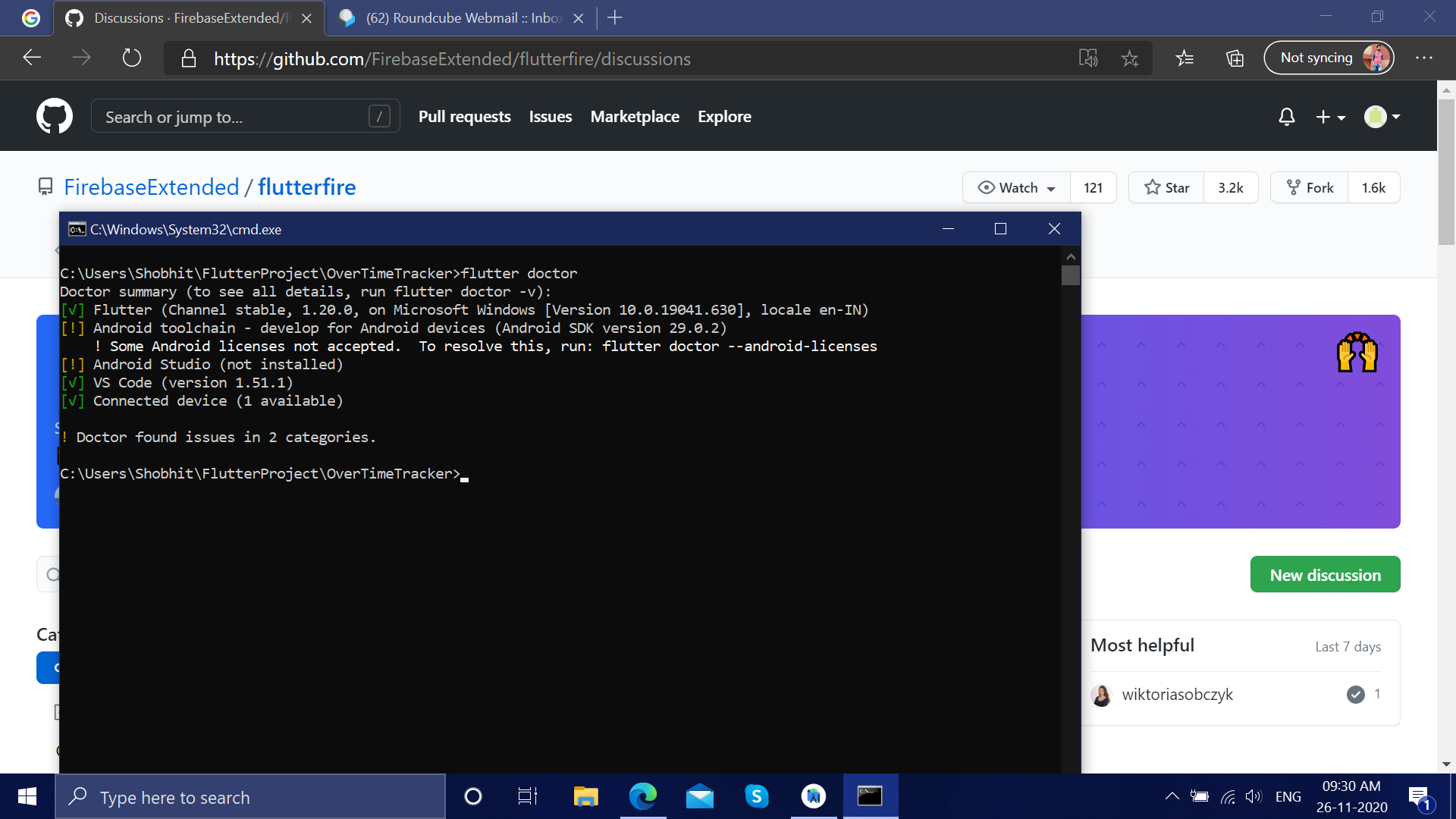Screen dimensions: 1456x819
Task: Open the network Wi-Fi tray icon
Action: click(x=1228, y=796)
